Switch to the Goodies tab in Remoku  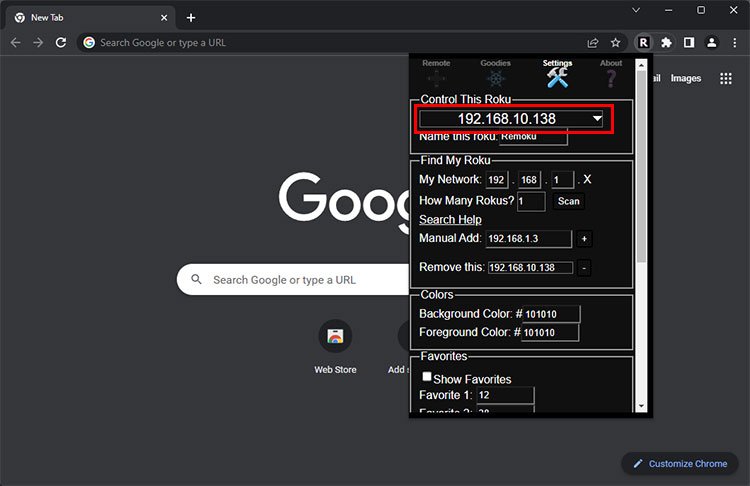click(496, 74)
